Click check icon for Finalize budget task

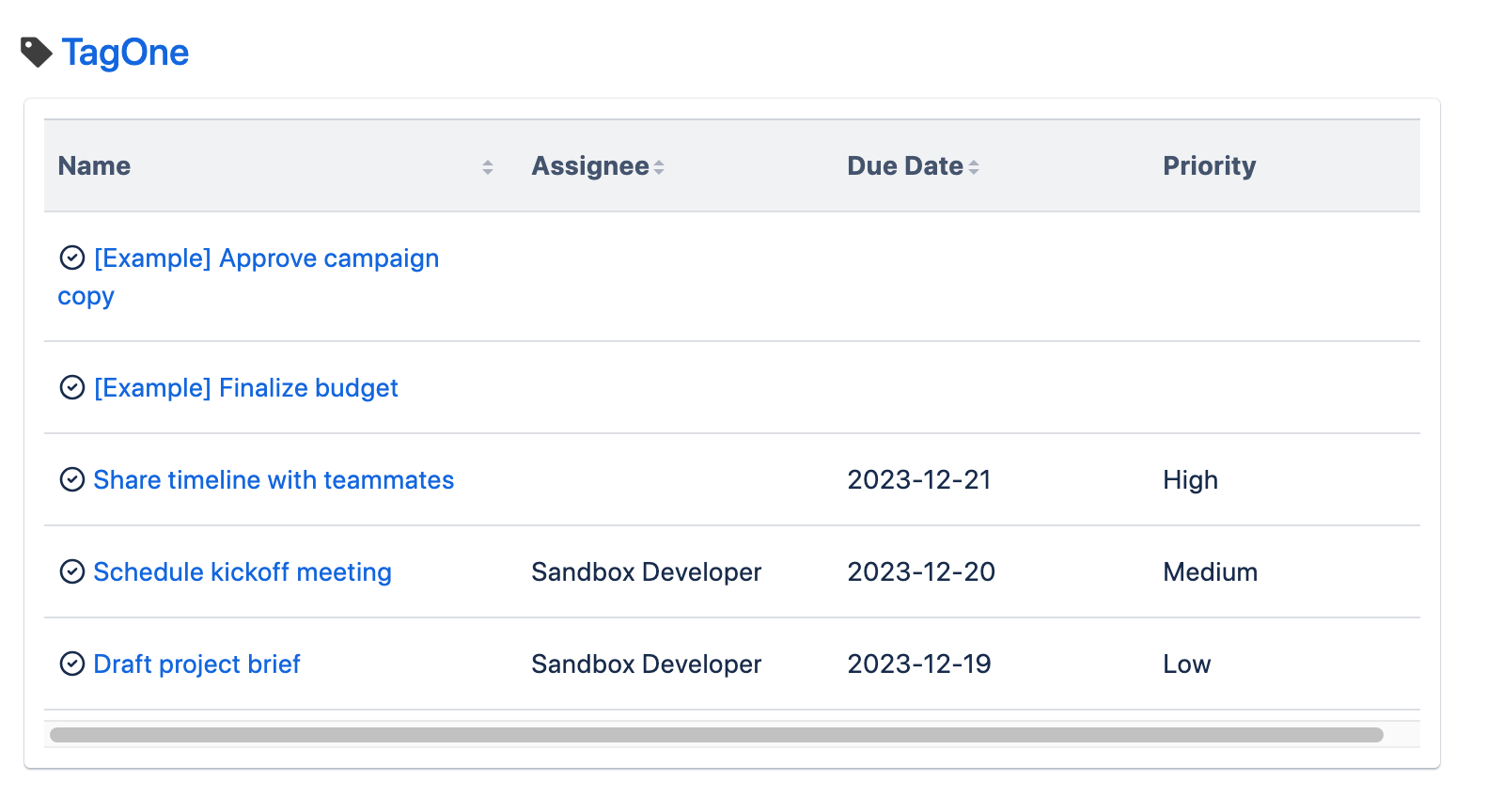[72, 387]
